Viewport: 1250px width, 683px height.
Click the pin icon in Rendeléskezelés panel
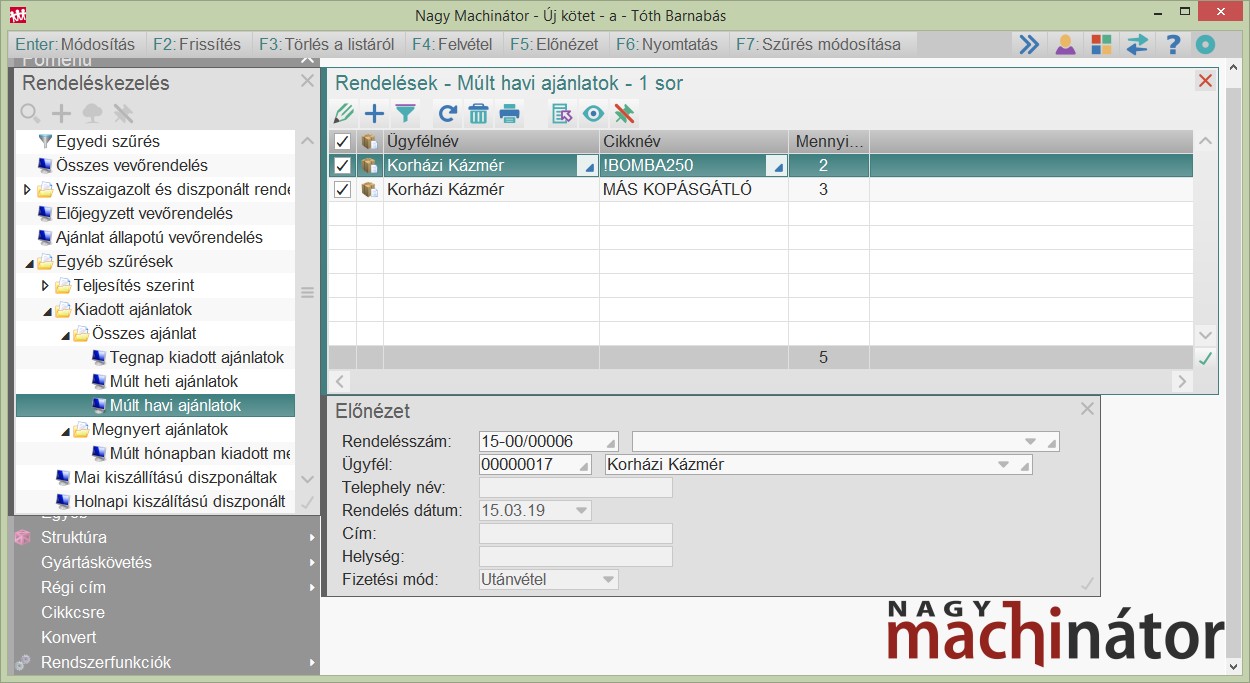[123, 113]
